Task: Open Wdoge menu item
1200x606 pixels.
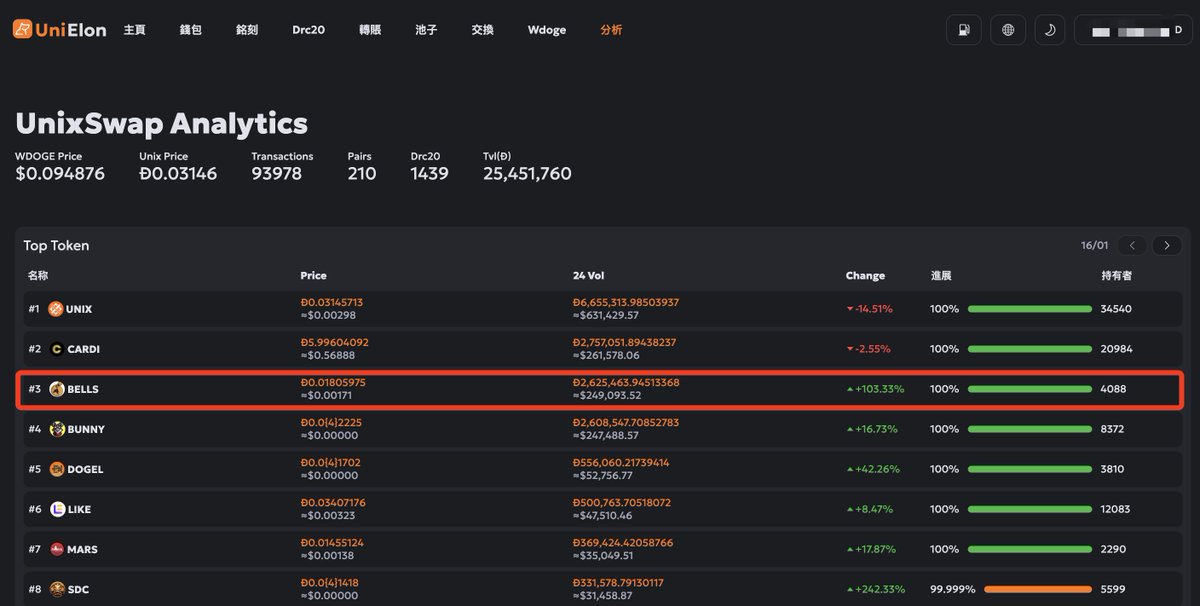Action: pos(547,30)
